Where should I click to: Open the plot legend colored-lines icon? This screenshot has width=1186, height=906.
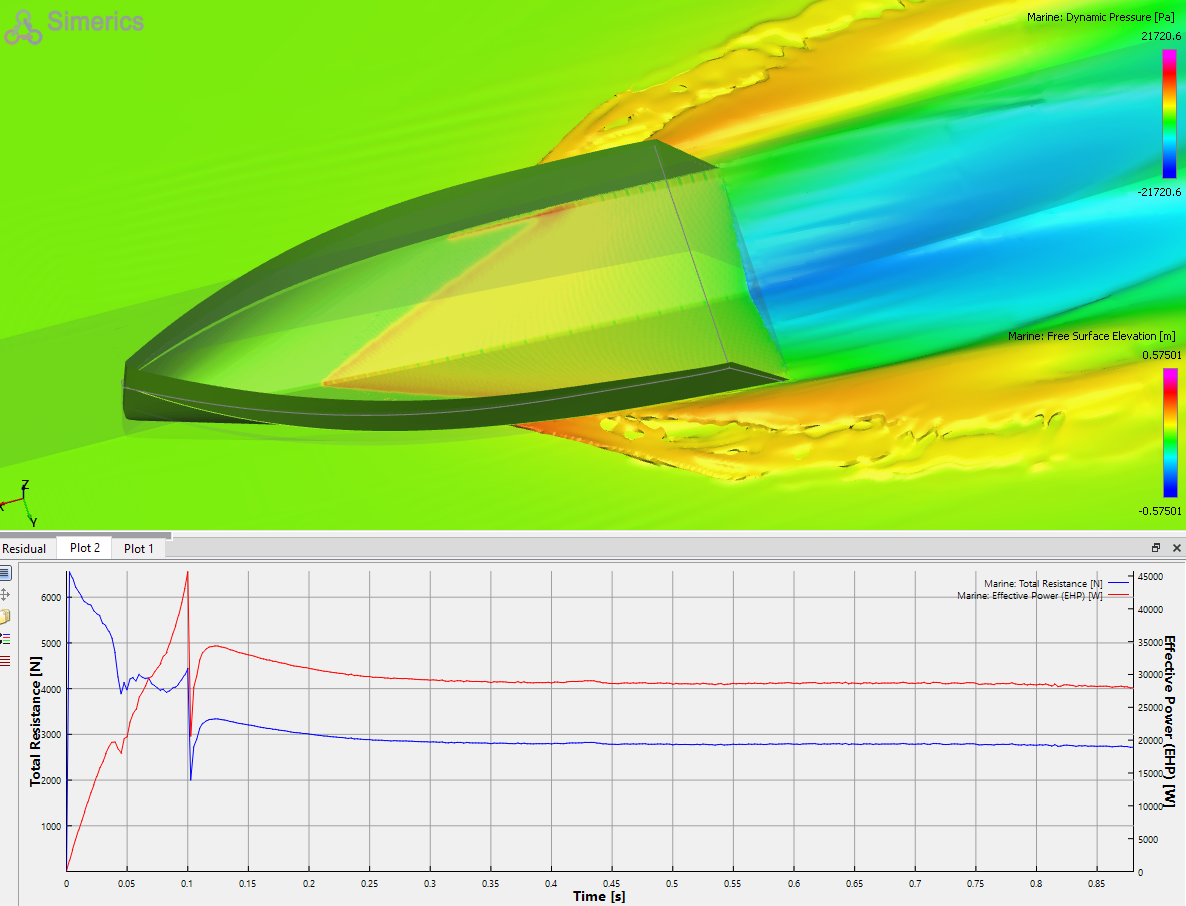click(5, 639)
